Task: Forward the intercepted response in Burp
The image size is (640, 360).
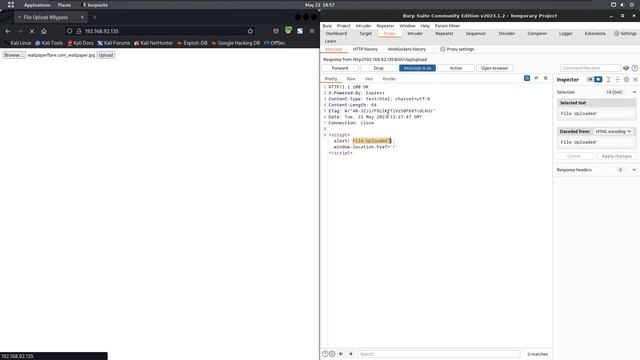Action: point(340,68)
